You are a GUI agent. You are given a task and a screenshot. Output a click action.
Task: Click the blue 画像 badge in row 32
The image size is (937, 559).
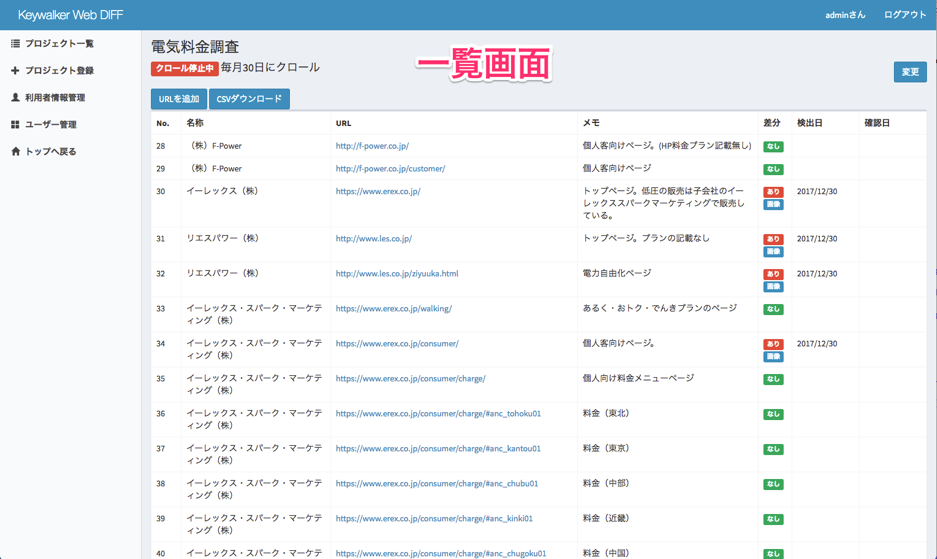pos(773,286)
